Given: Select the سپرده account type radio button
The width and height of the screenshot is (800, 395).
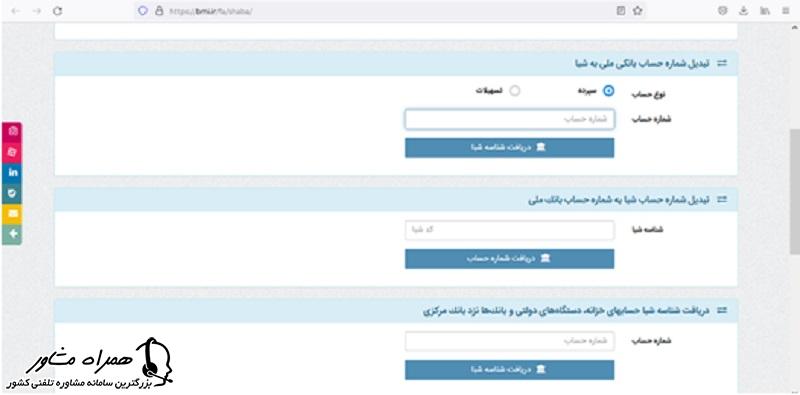Looking at the screenshot, I should (x=609, y=91).
